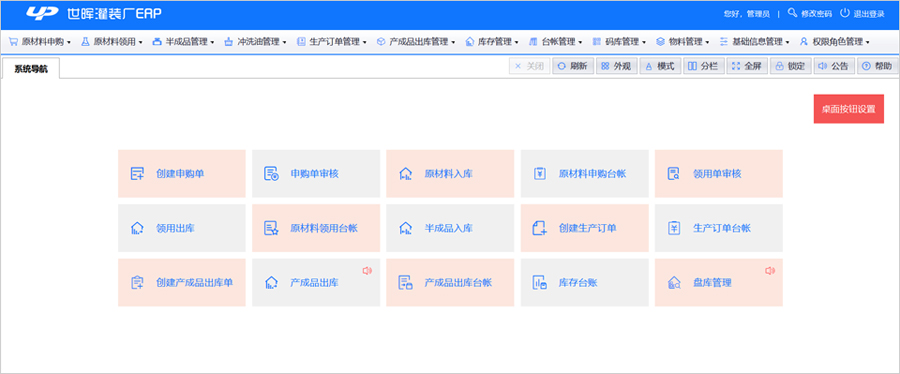The image size is (900, 374).
Task: Click the 刷新 refresh button
Action: click(x=573, y=66)
